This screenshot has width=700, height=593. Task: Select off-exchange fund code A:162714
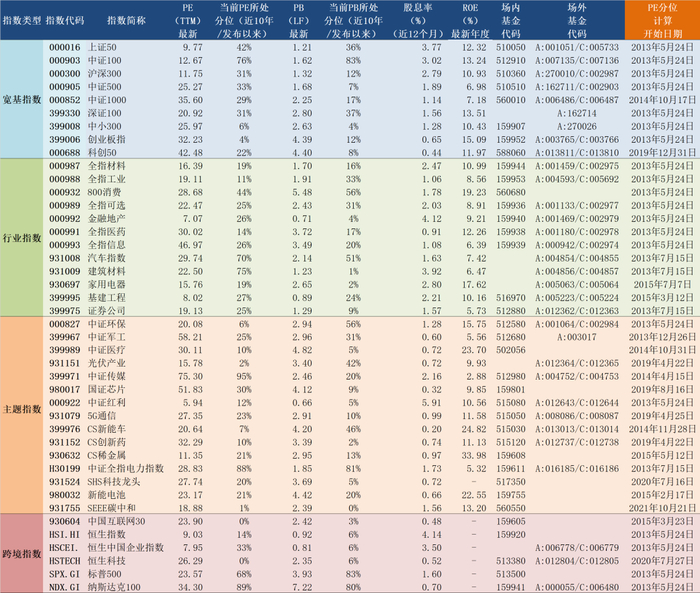click(x=577, y=113)
